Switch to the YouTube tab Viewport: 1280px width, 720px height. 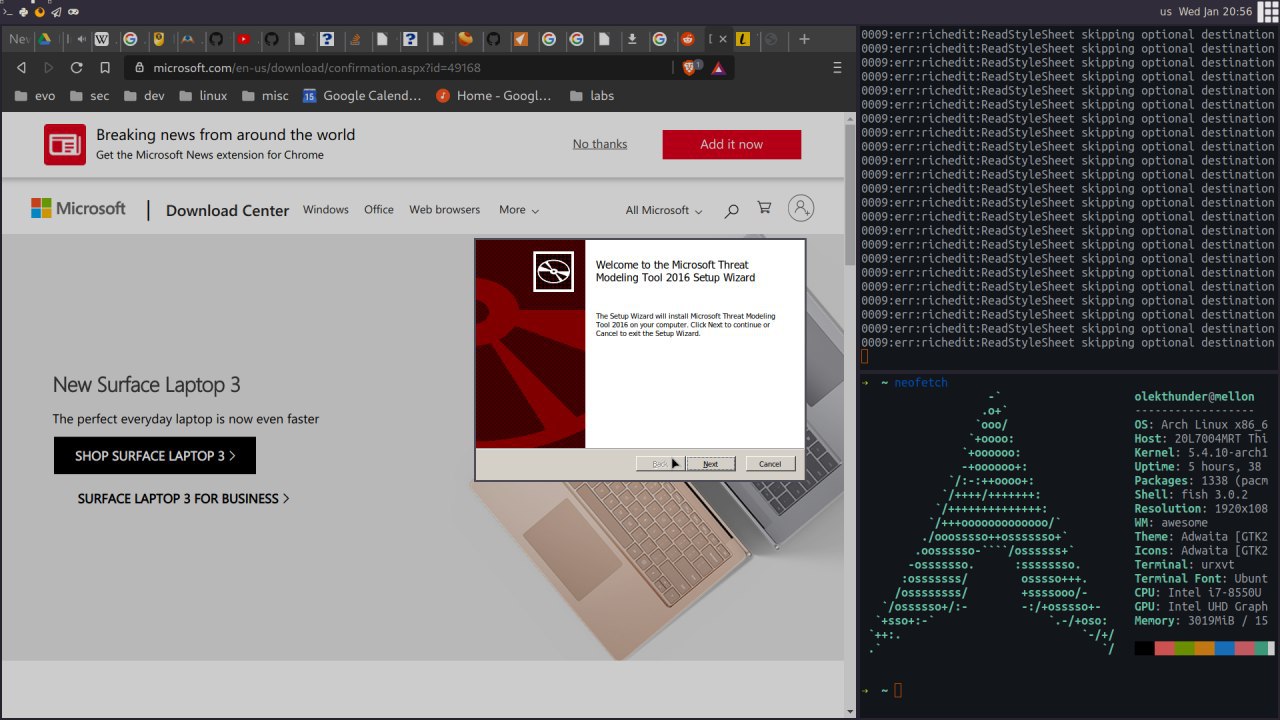243,39
